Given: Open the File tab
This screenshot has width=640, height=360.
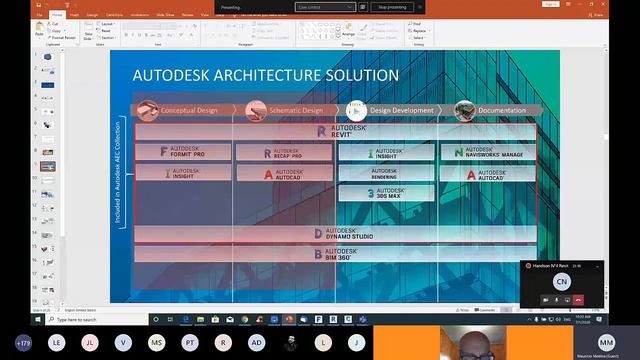Looking at the screenshot, I should coord(39,15).
